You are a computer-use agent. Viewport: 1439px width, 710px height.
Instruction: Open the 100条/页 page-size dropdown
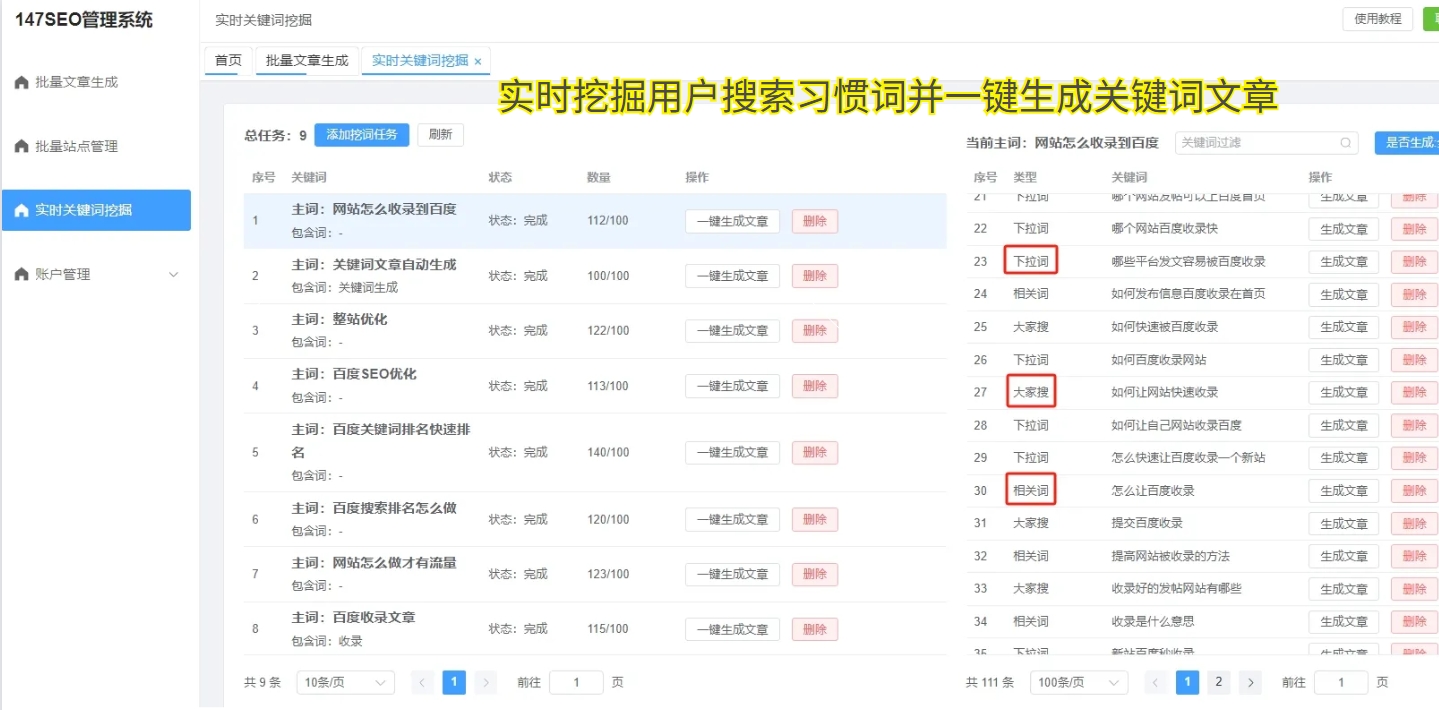1078,681
